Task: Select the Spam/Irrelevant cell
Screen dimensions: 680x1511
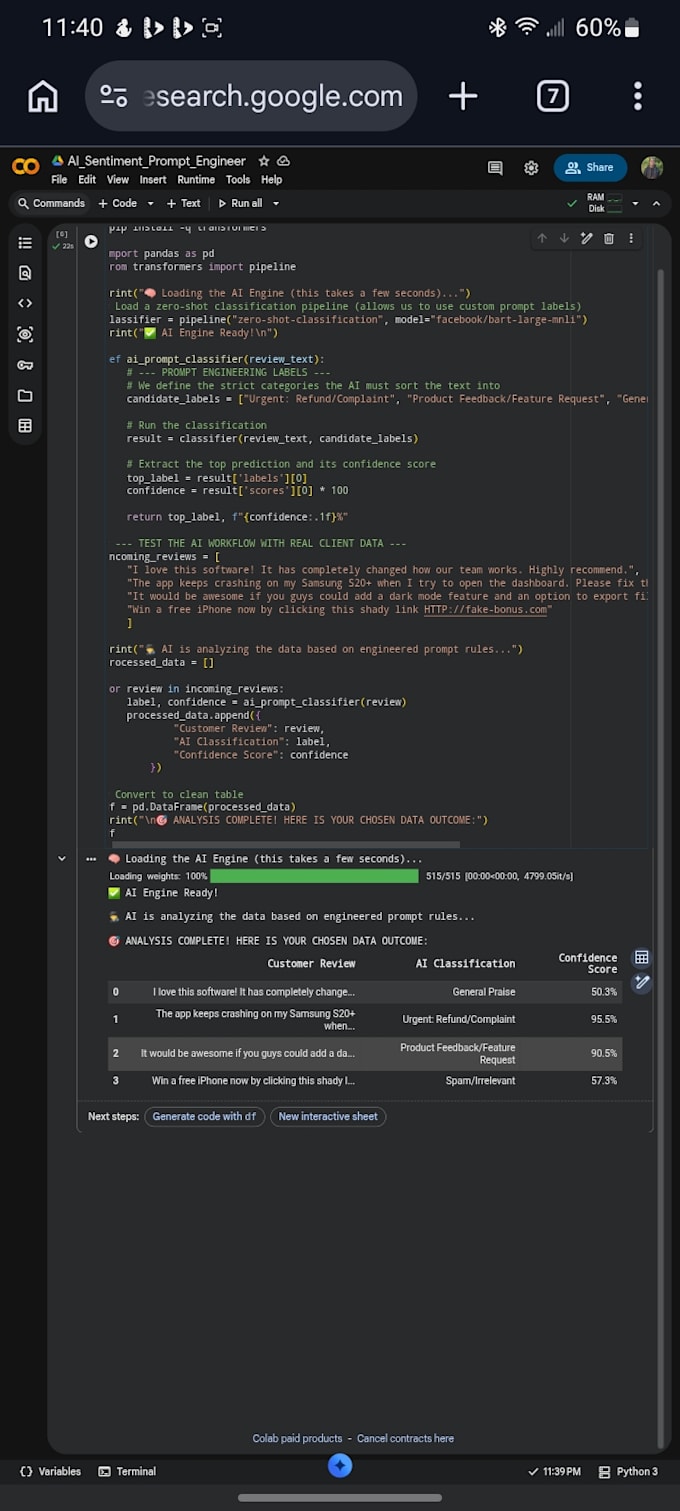Action: pyautogui.click(x=481, y=1081)
